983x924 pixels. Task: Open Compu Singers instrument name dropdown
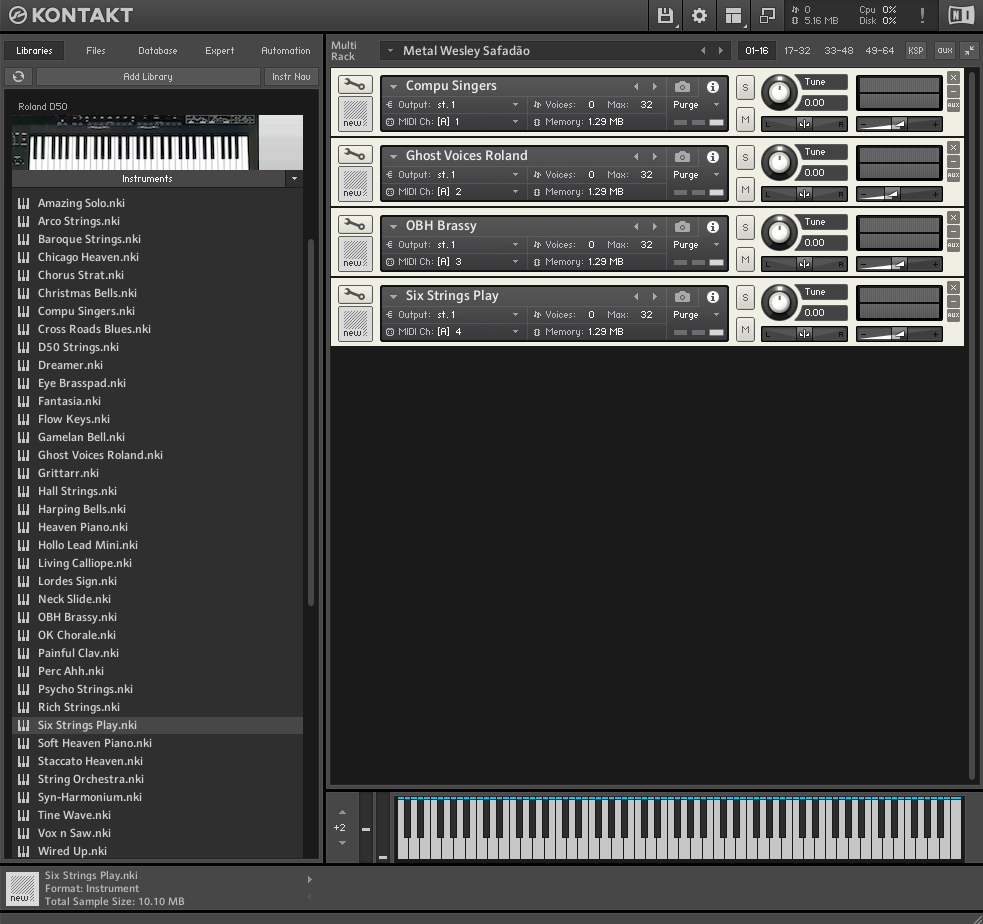coord(394,87)
